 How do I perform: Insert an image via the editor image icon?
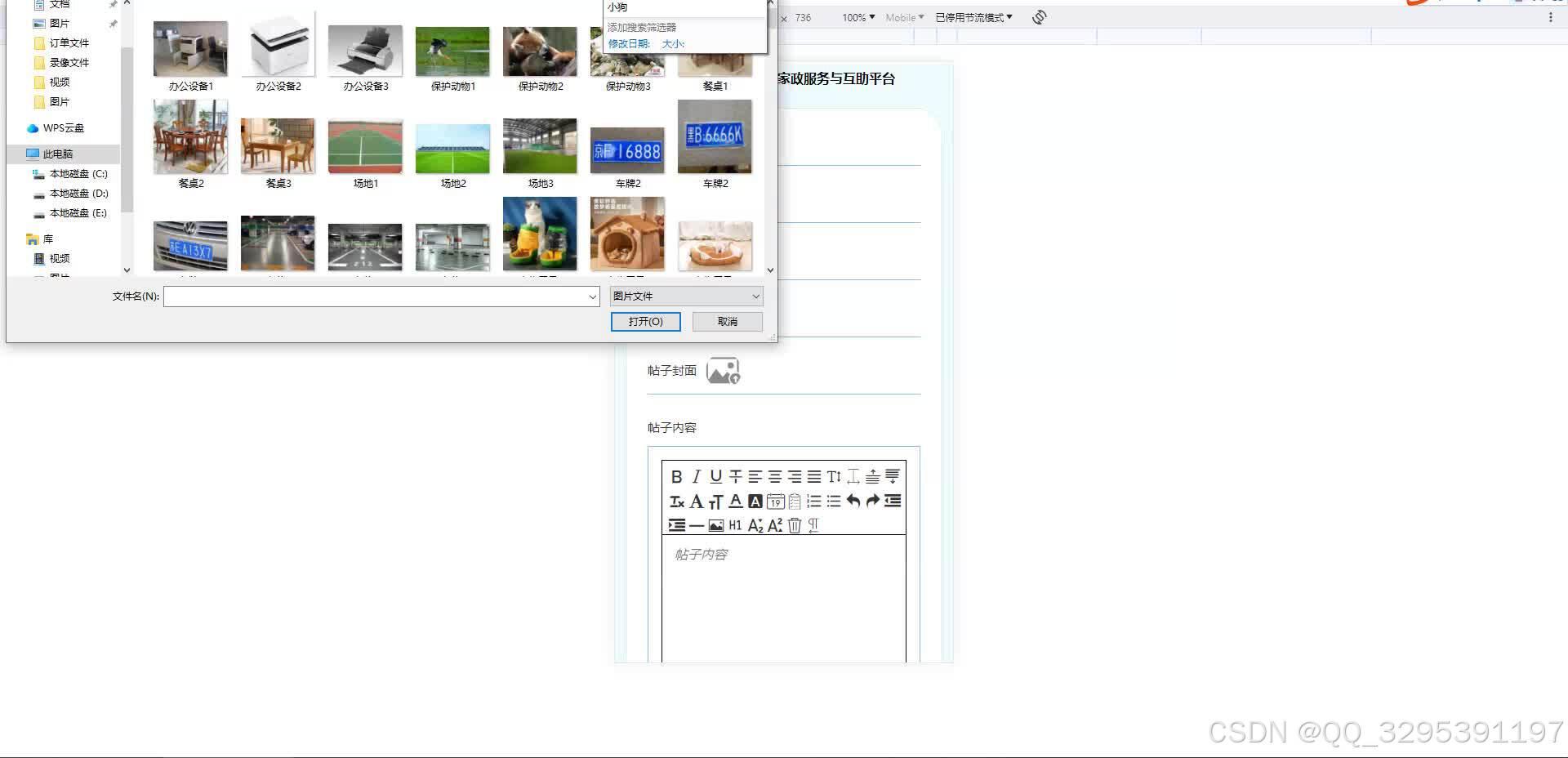click(x=716, y=525)
